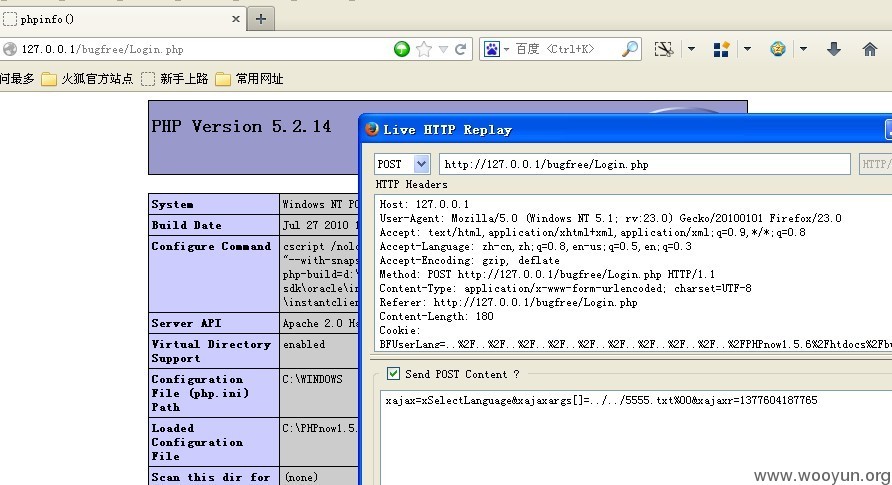Click the 'Referer' header line

click(508, 302)
